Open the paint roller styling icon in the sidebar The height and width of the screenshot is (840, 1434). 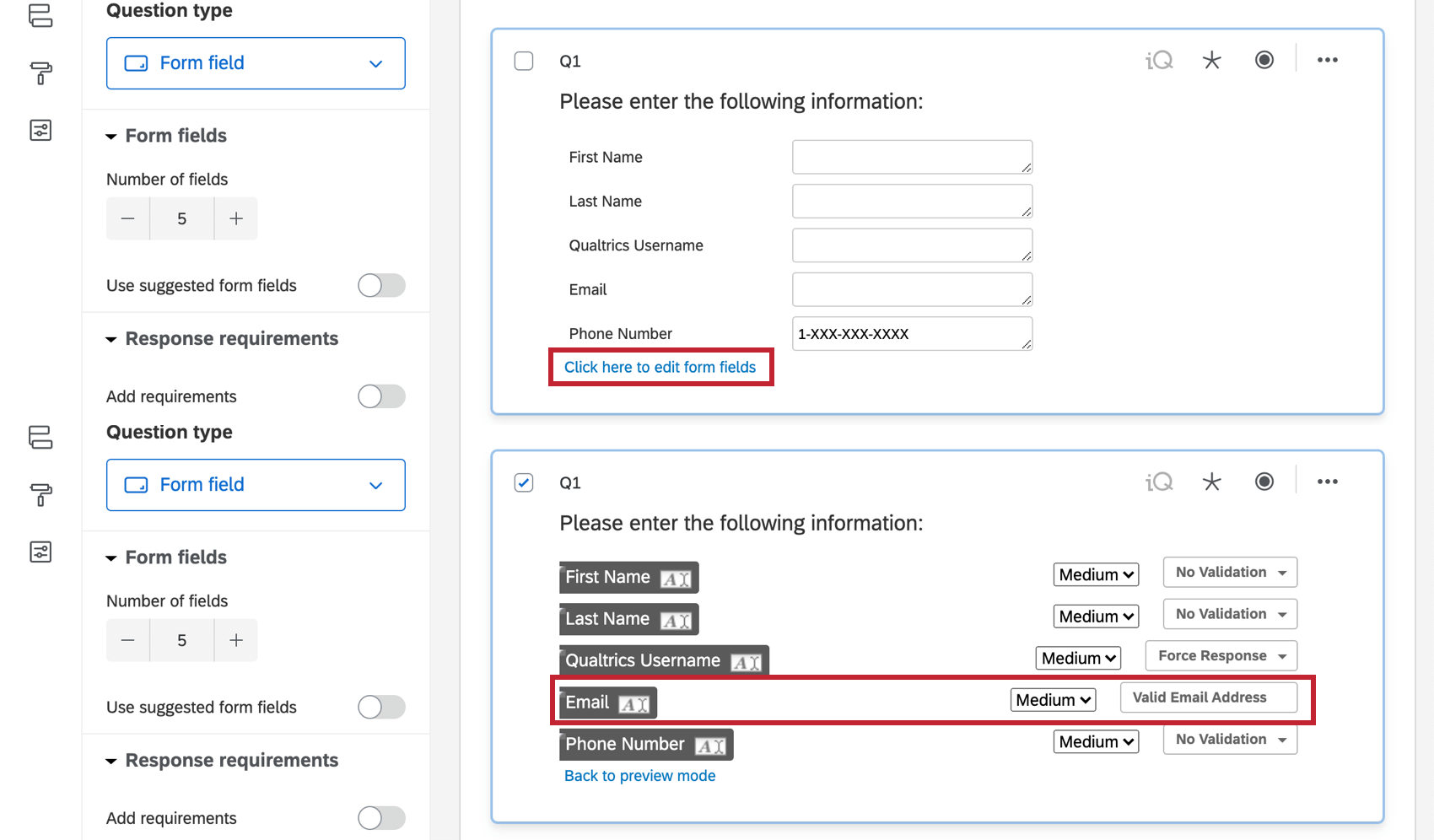40,74
